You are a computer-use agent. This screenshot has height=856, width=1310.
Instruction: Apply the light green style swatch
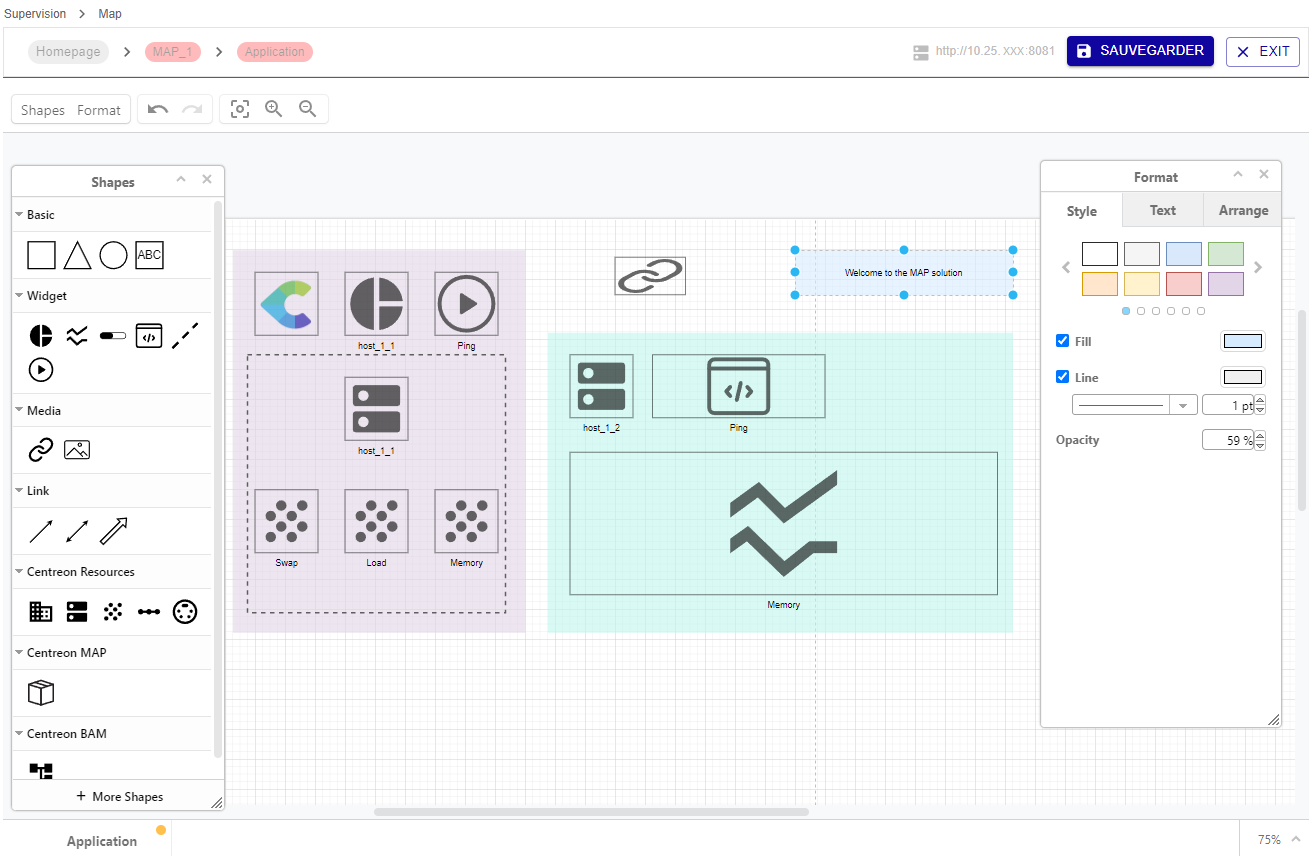tap(1226, 254)
